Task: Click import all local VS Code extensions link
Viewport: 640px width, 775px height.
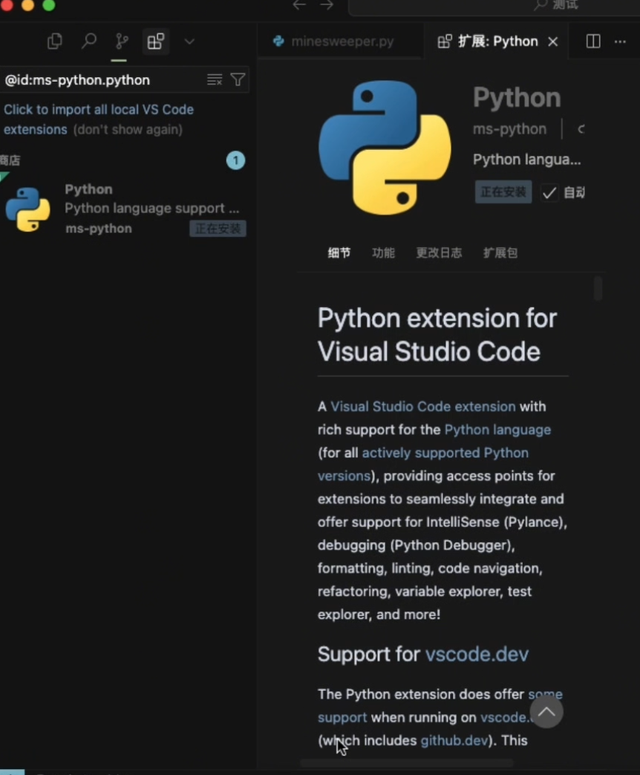Action: point(98,110)
